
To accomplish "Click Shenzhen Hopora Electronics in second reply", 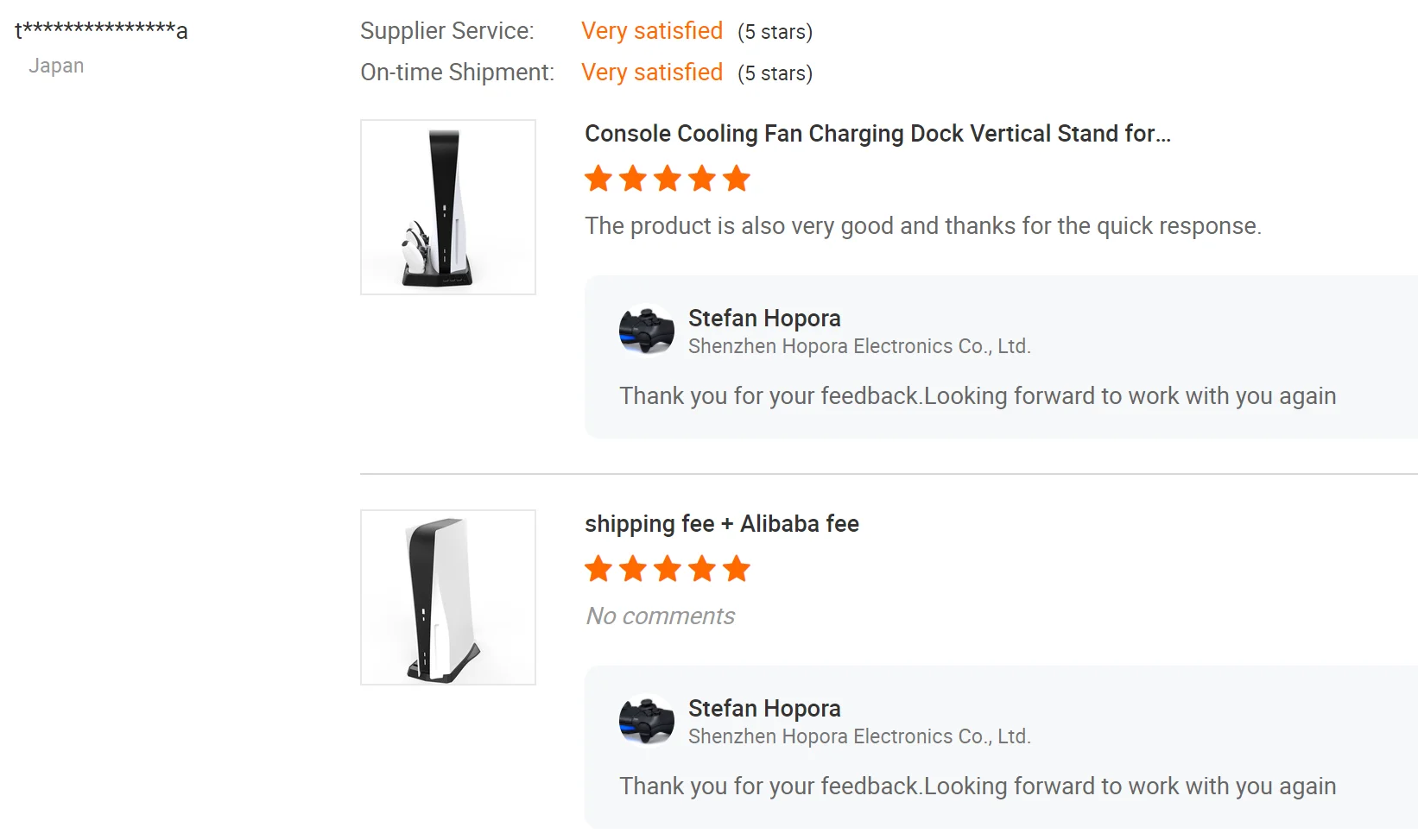I will [859, 736].
